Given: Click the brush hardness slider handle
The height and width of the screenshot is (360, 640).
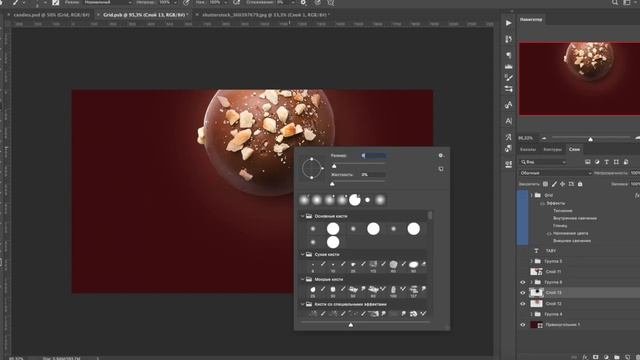Looking at the screenshot, I should point(332,184).
